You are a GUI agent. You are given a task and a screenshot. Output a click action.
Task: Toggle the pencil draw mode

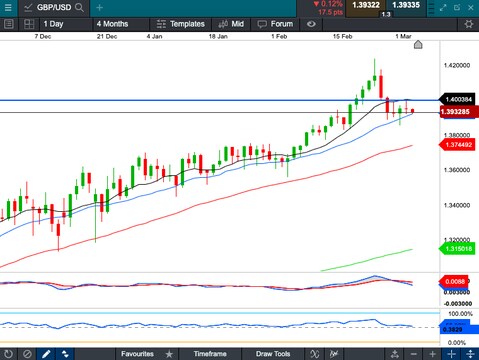[46, 354]
